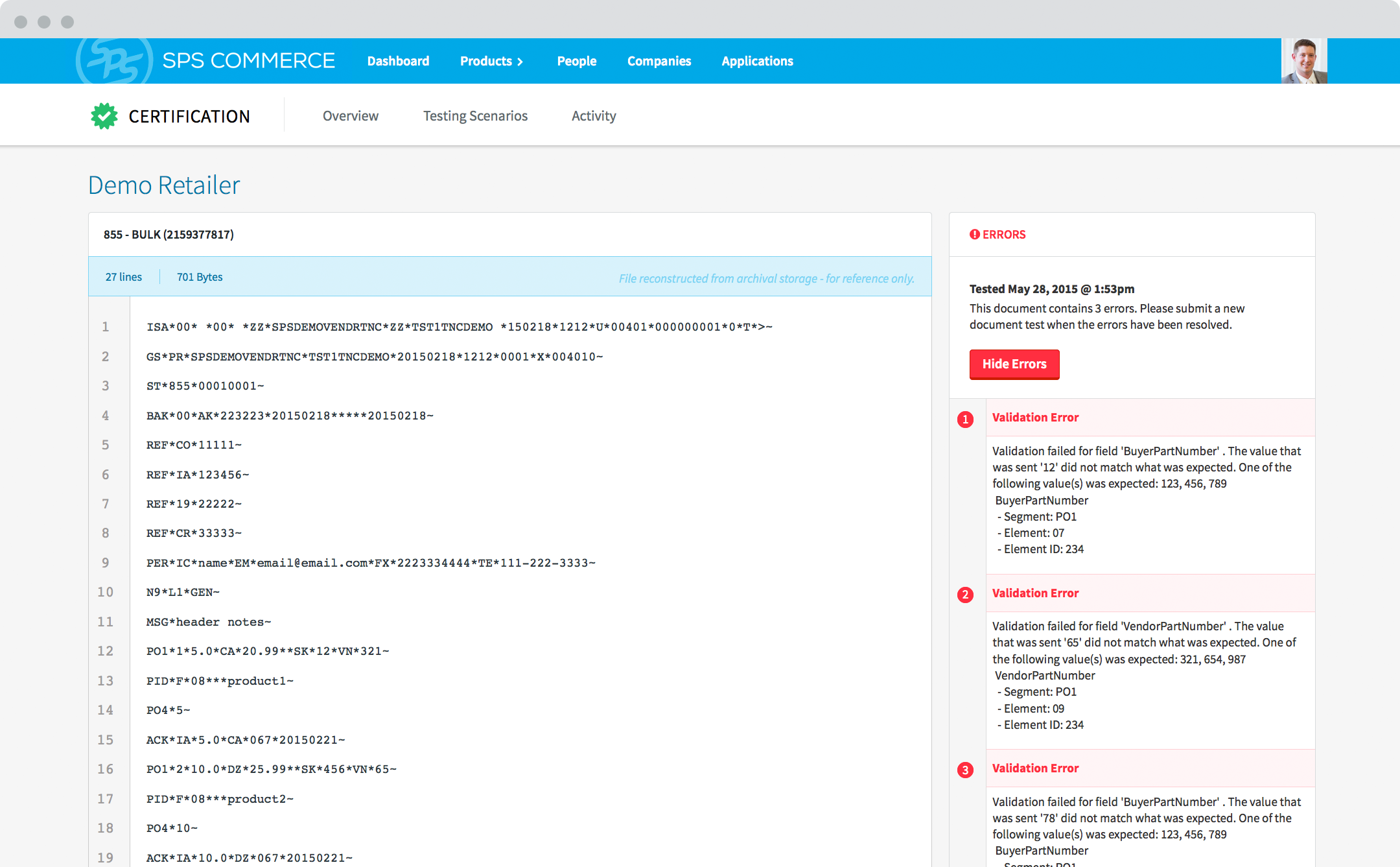The image size is (1400, 867).
Task: Click the 'PO4*10~' line
Action: (172, 828)
